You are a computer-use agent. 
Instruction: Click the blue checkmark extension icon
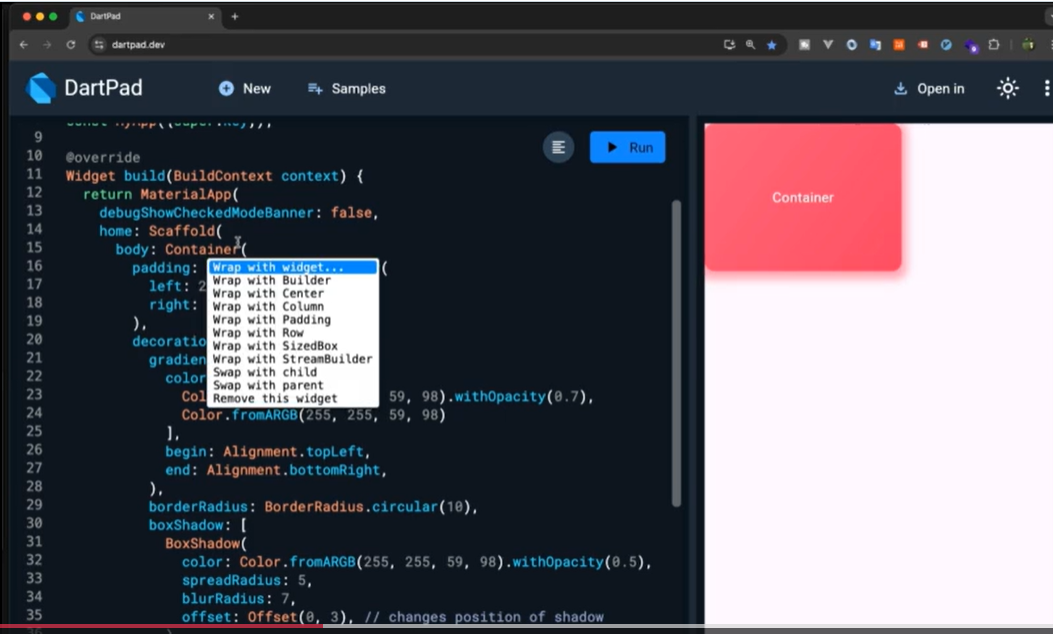coord(946,44)
